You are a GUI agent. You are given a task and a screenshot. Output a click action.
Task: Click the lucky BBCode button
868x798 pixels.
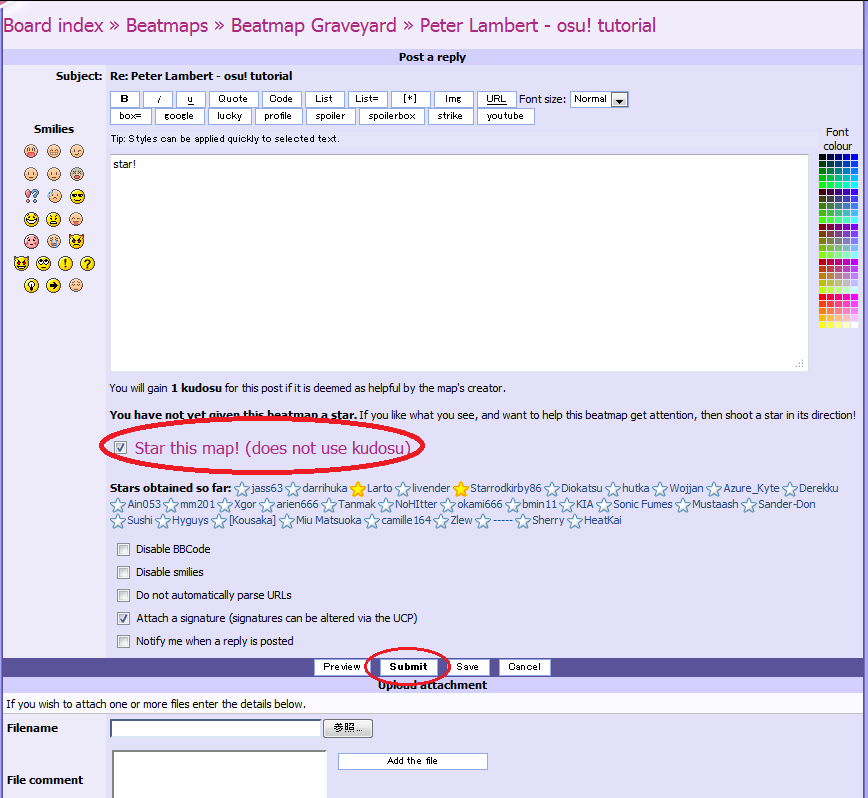pos(230,116)
